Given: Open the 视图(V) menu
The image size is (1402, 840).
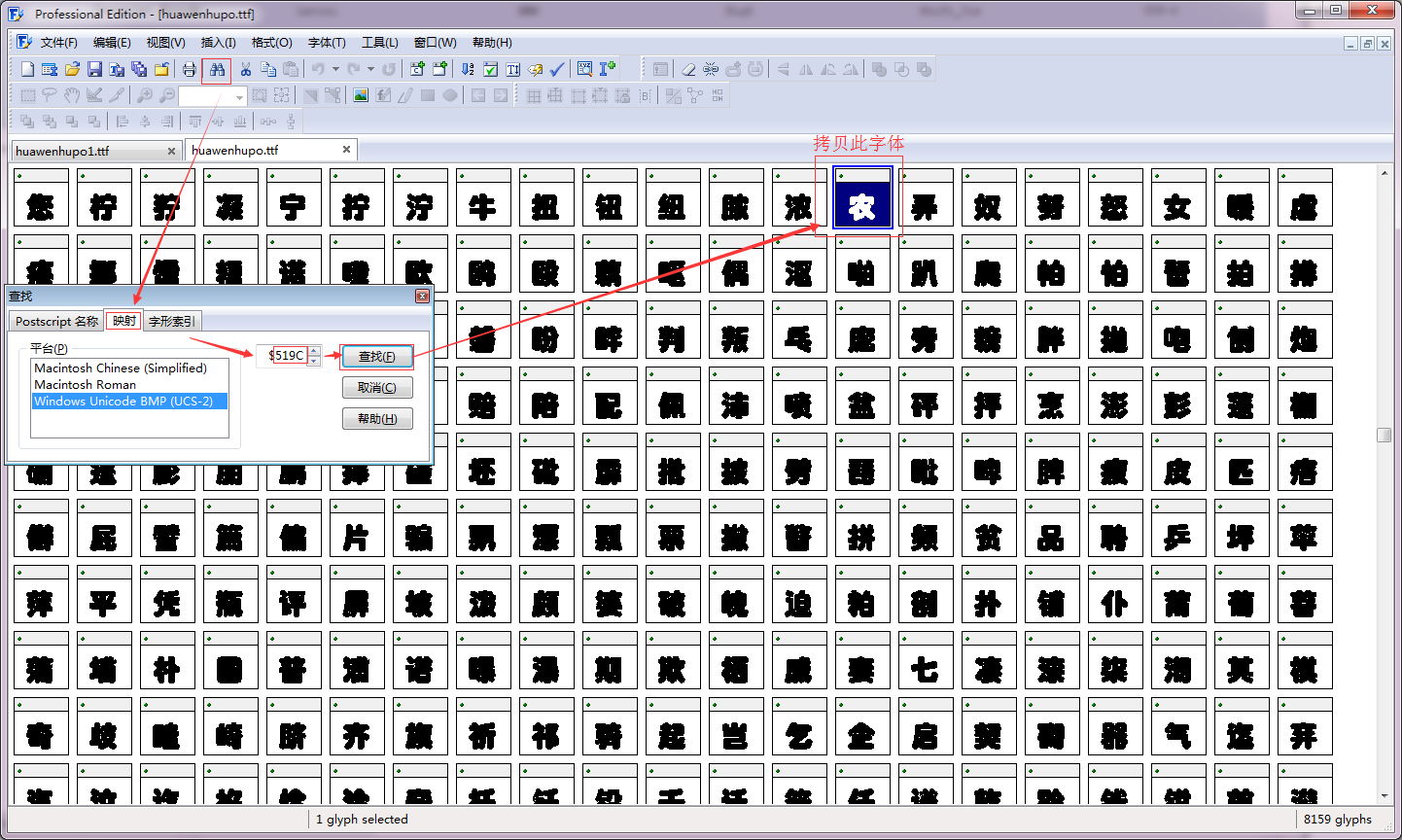Looking at the screenshot, I should (x=165, y=43).
